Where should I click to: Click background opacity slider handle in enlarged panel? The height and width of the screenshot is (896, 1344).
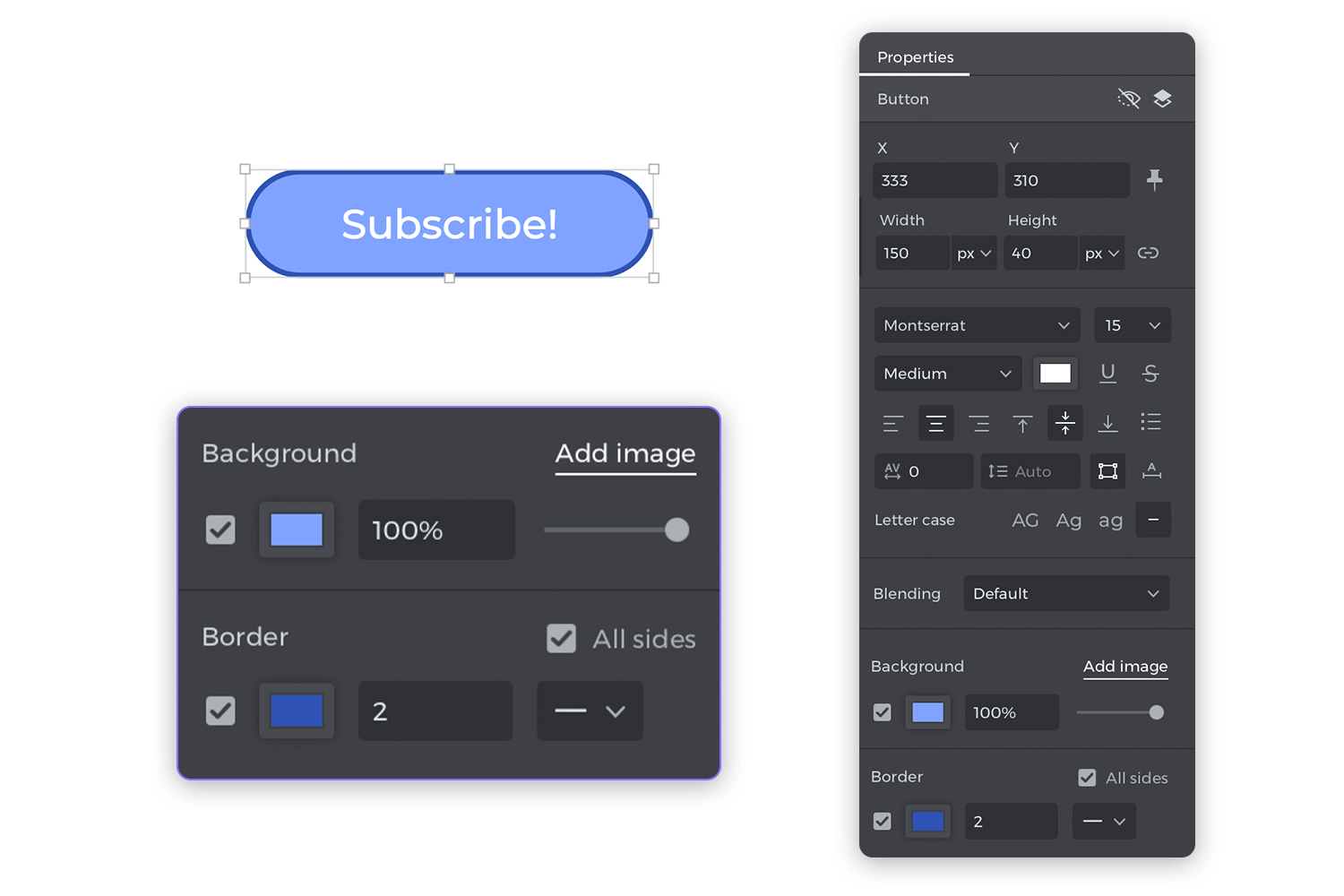tap(677, 530)
